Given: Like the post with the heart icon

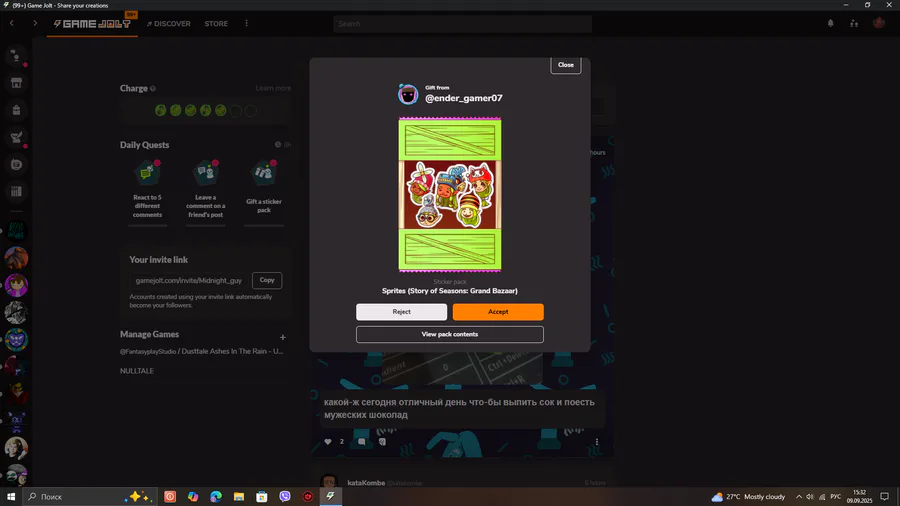Looking at the screenshot, I should 328,442.
